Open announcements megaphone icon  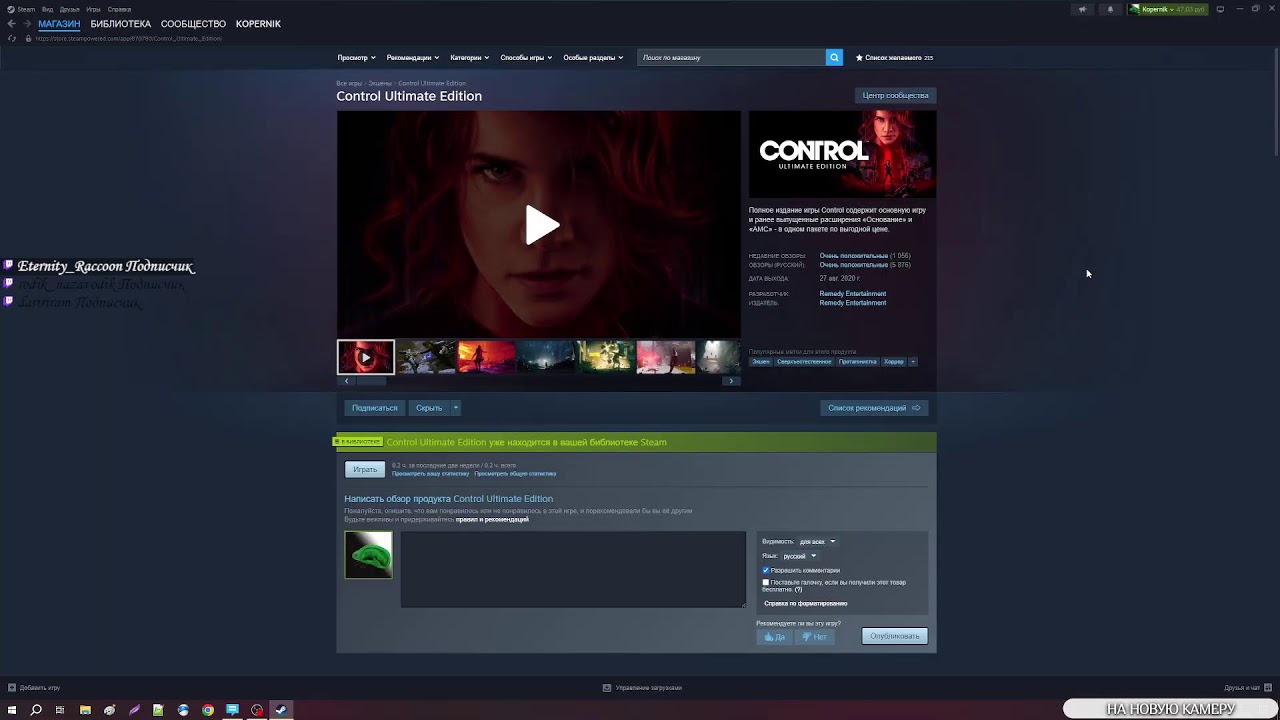[x=1082, y=9]
